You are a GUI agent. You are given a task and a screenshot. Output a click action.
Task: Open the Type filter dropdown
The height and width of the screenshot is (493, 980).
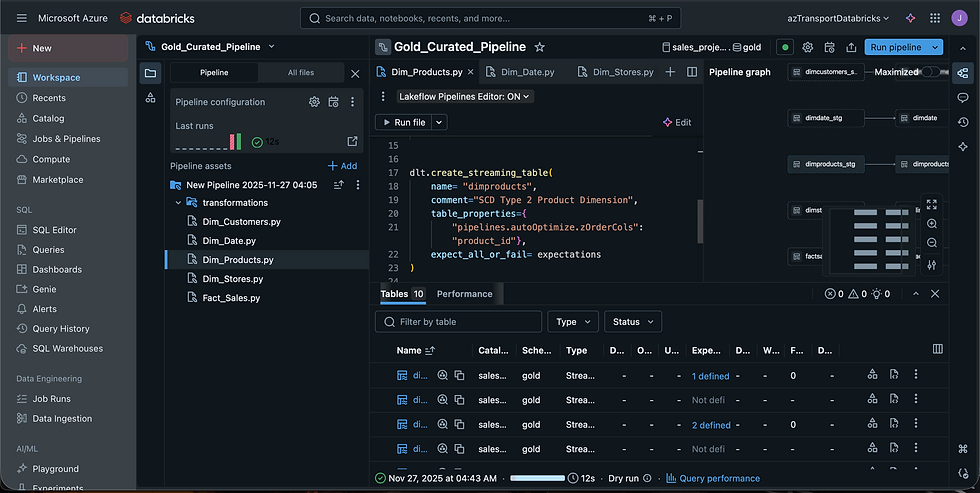tap(572, 322)
